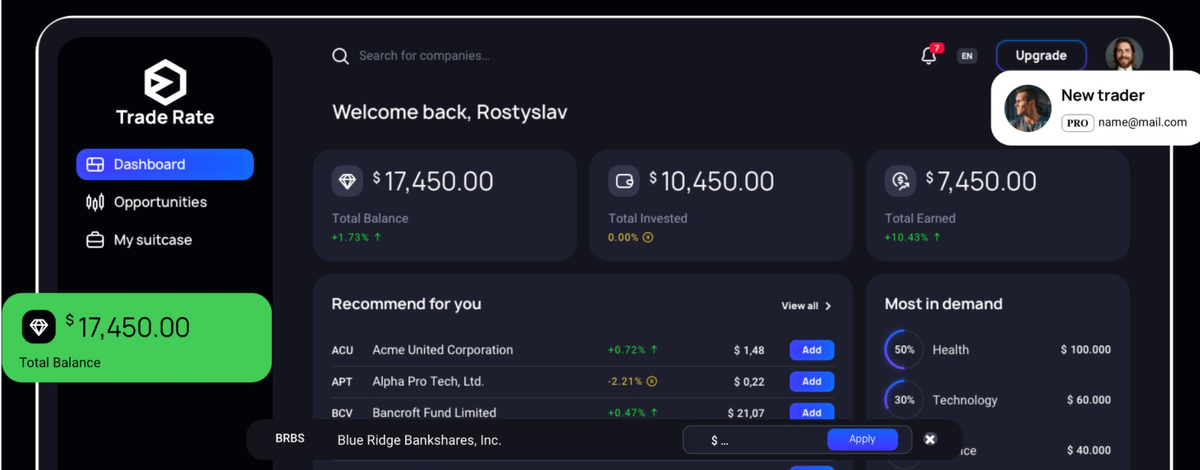1200x470 pixels.
Task: Click Apply in the Blue Ridge bar
Action: pyautogui.click(x=862, y=439)
